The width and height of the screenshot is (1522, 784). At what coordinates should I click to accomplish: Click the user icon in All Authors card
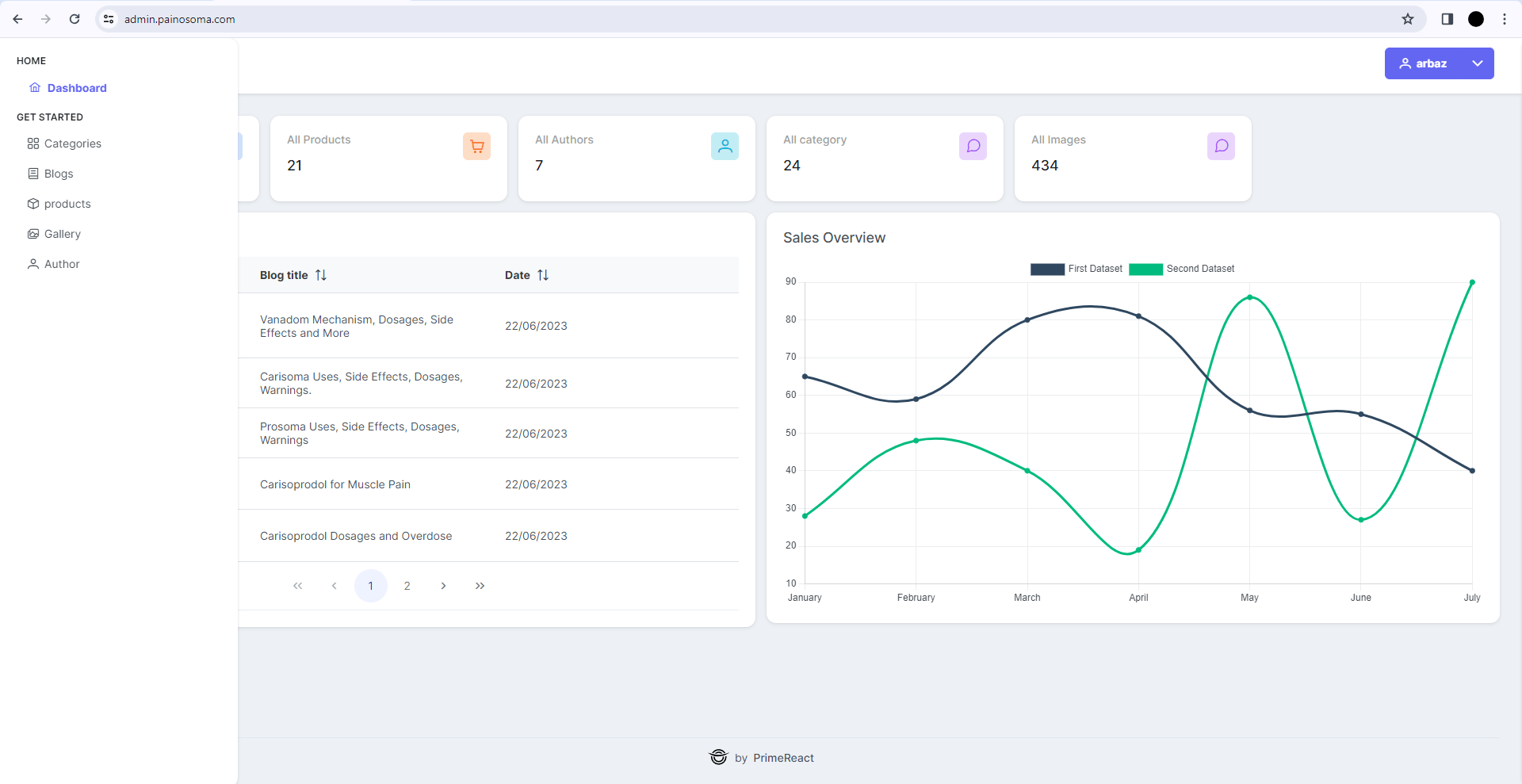(725, 146)
